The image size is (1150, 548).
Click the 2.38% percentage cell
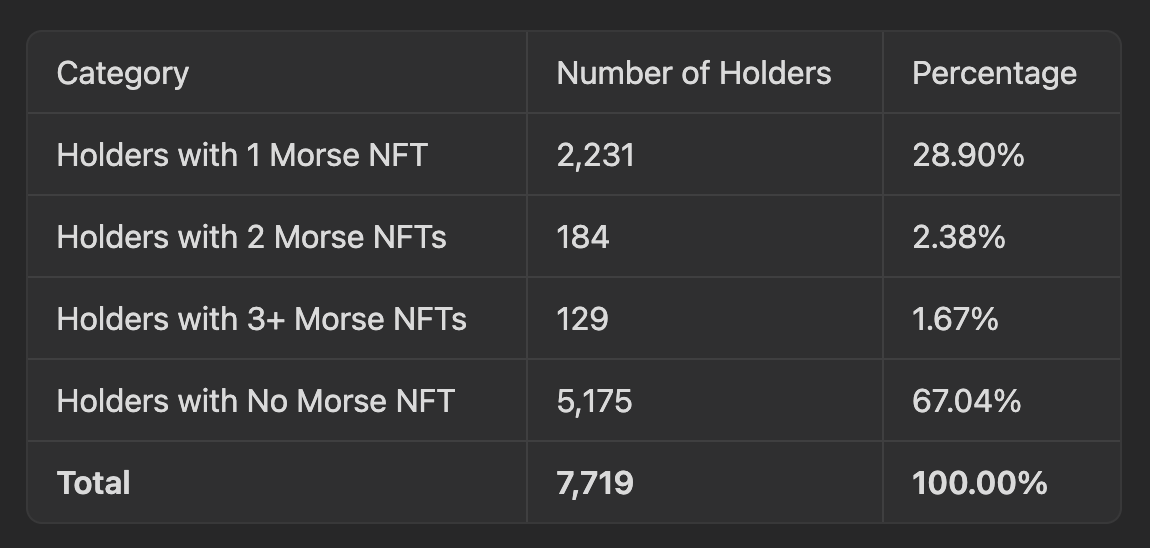(959, 238)
